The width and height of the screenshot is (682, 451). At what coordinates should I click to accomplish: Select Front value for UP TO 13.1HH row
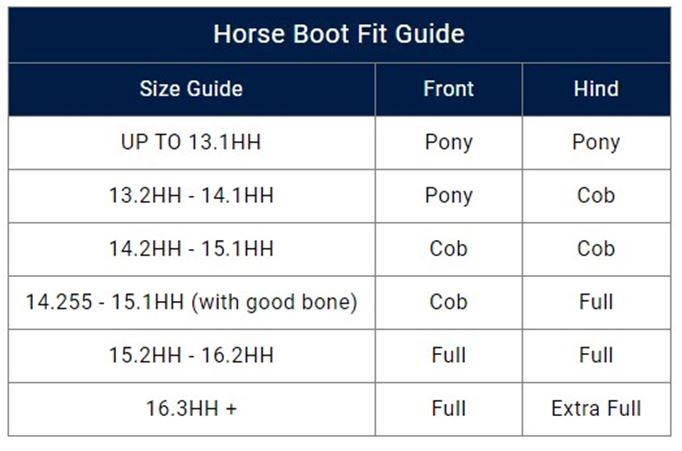tap(448, 142)
